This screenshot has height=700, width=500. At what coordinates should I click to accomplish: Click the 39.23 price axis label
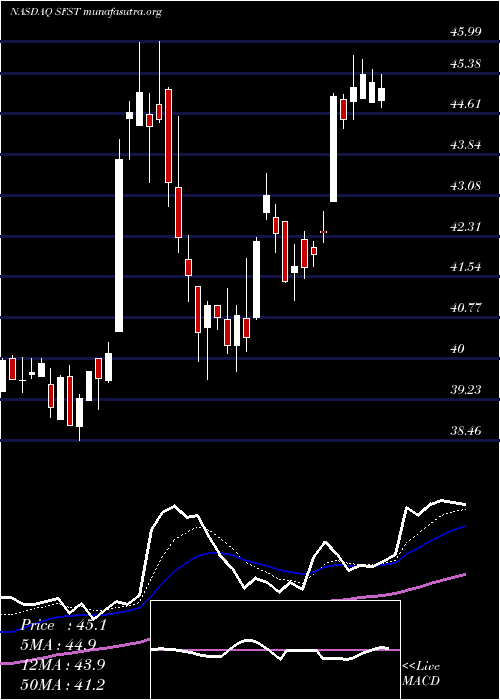[x=466, y=390]
